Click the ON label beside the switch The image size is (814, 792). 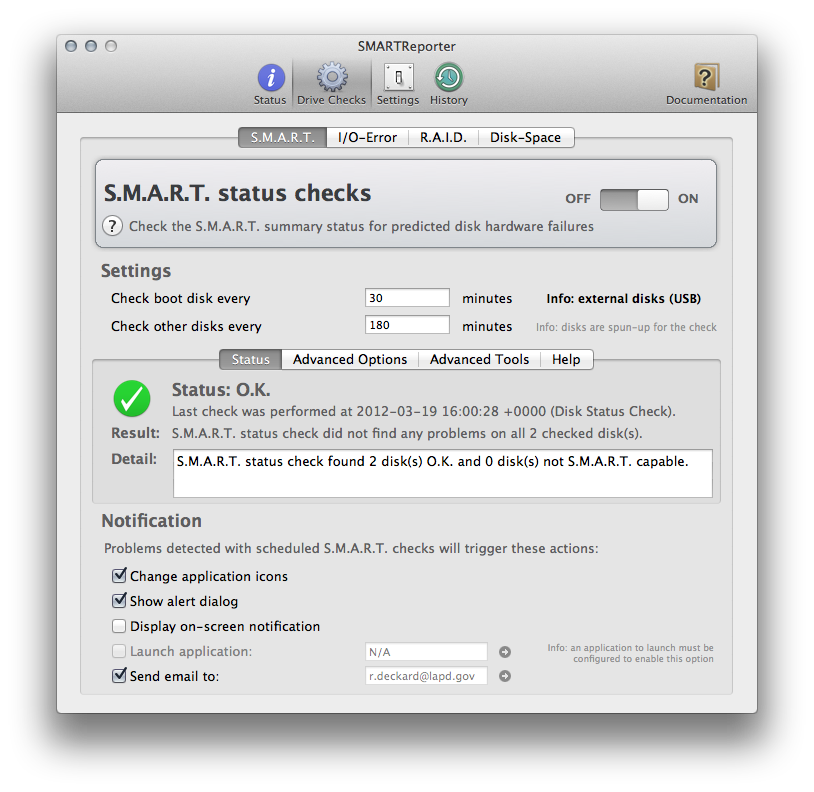(688, 199)
